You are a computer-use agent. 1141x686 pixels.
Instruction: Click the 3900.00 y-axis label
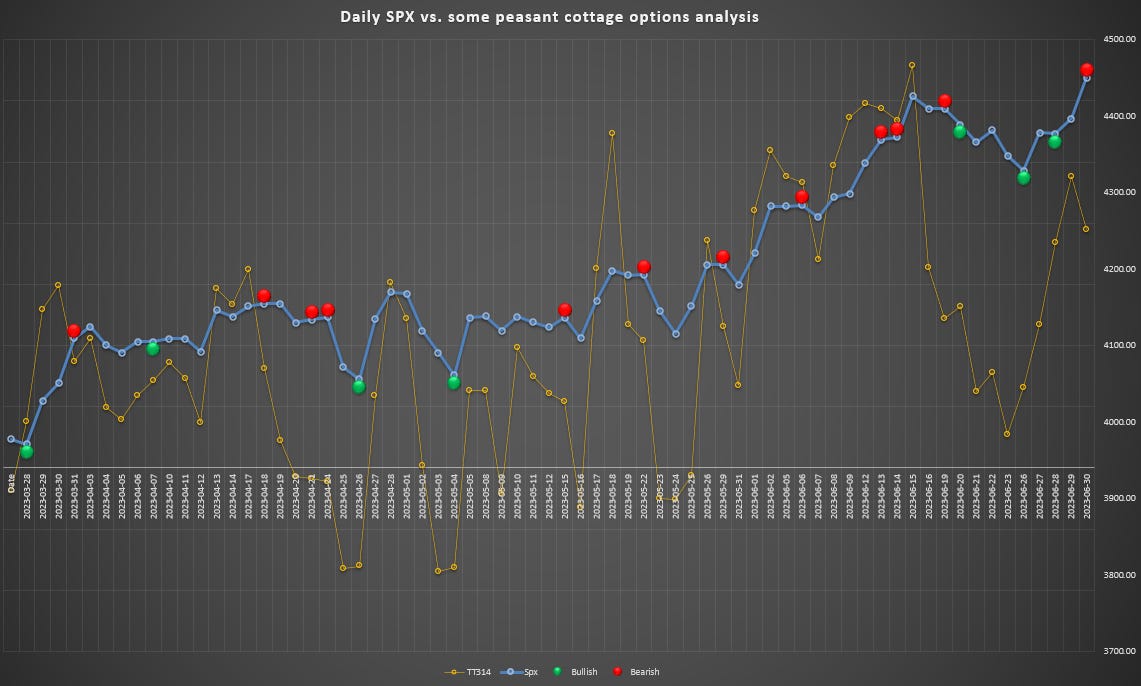click(x=1119, y=498)
